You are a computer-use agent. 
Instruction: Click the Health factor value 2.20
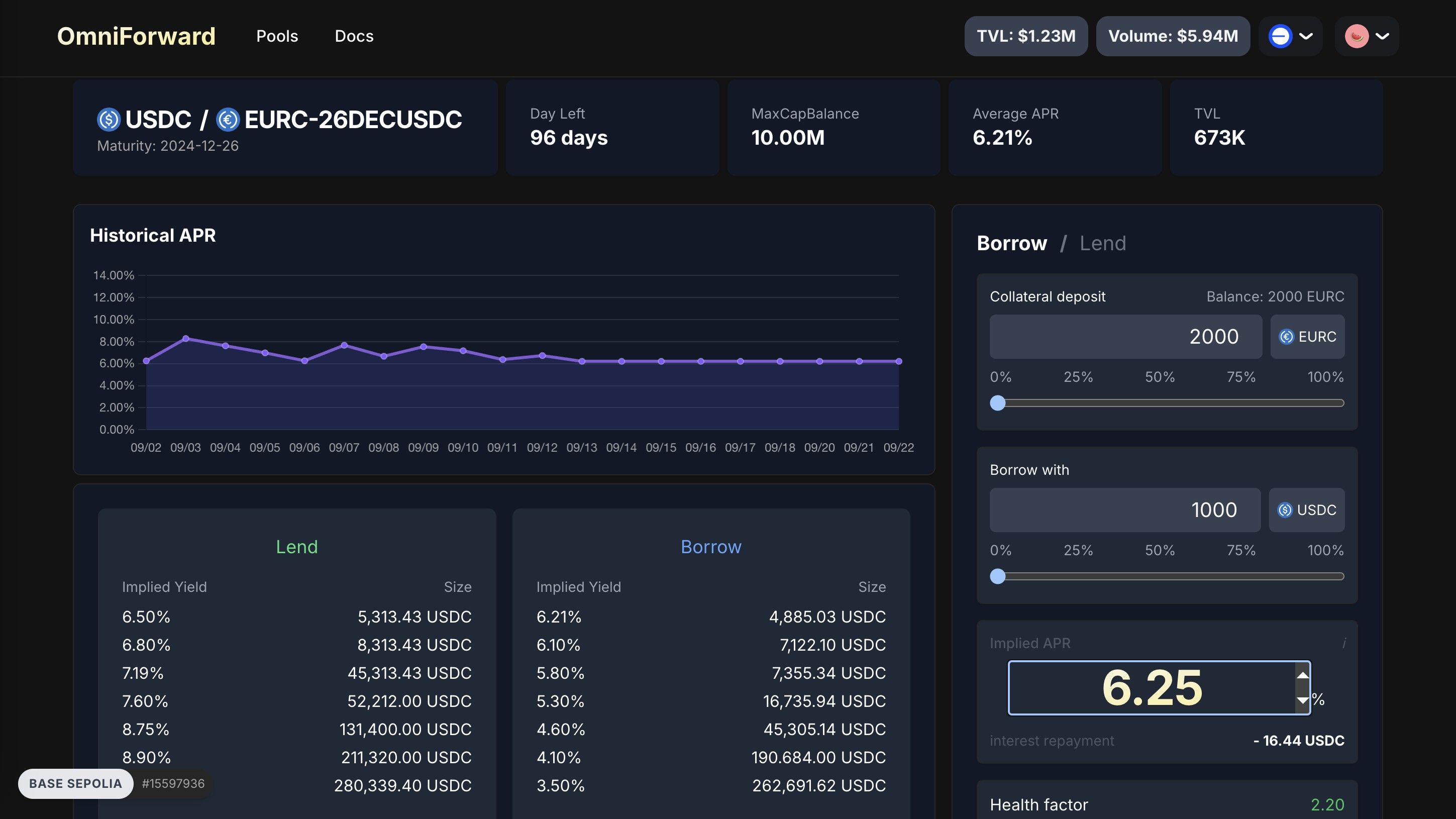tap(1327, 804)
